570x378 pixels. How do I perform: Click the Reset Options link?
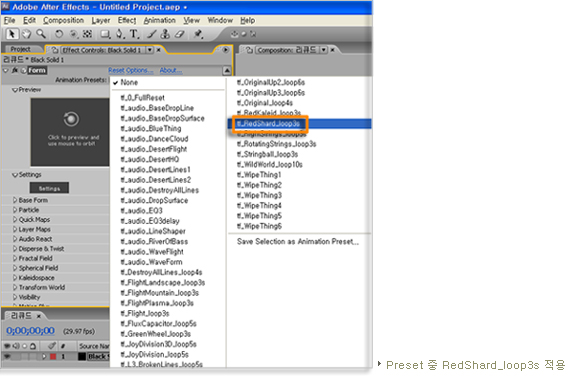click(131, 70)
